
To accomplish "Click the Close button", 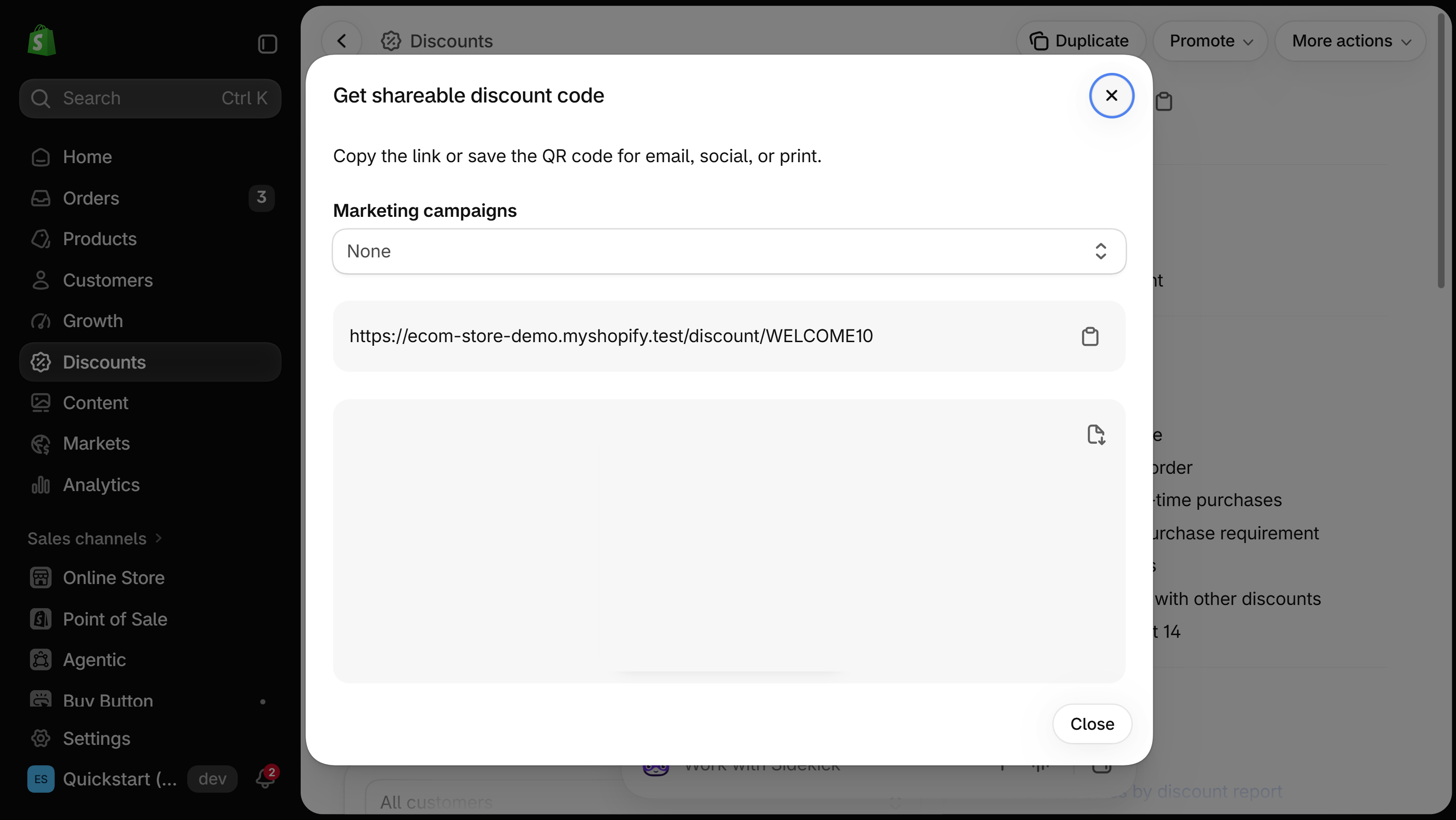I will (1092, 724).
